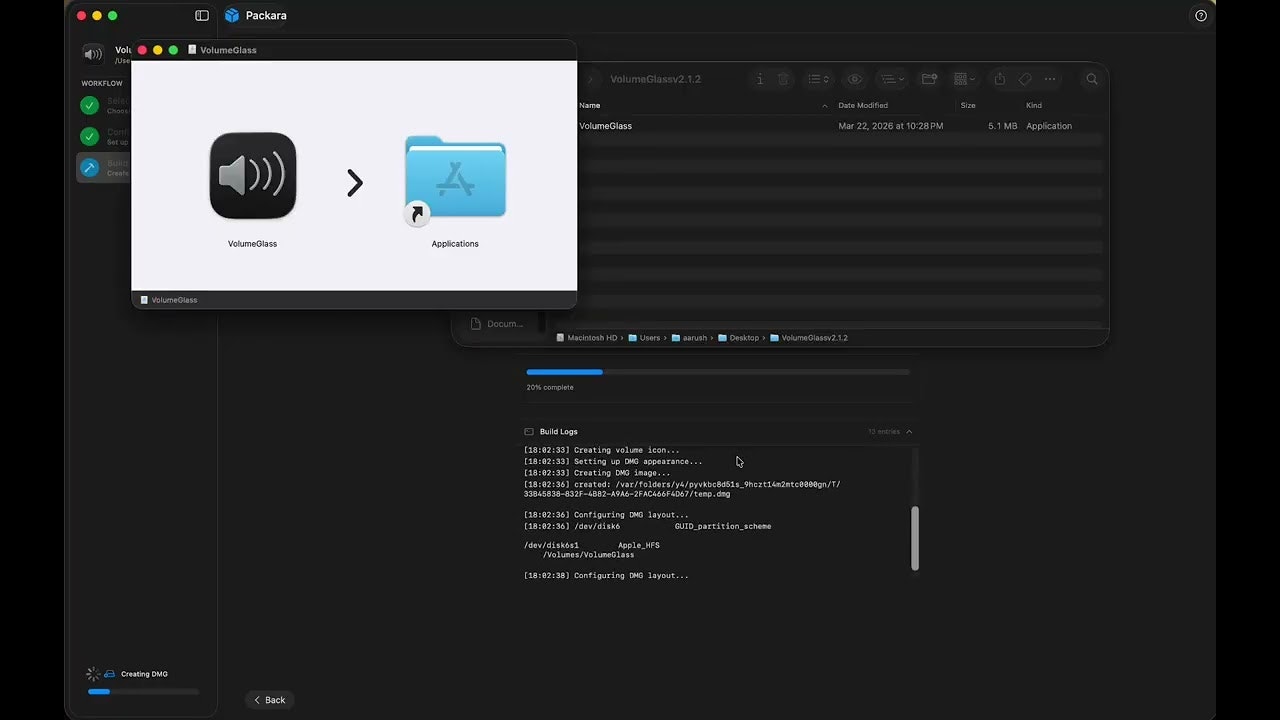The image size is (1280, 720).
Task: Toggle the Packara sidebar panel icon
Action: [x=202, y=16]
